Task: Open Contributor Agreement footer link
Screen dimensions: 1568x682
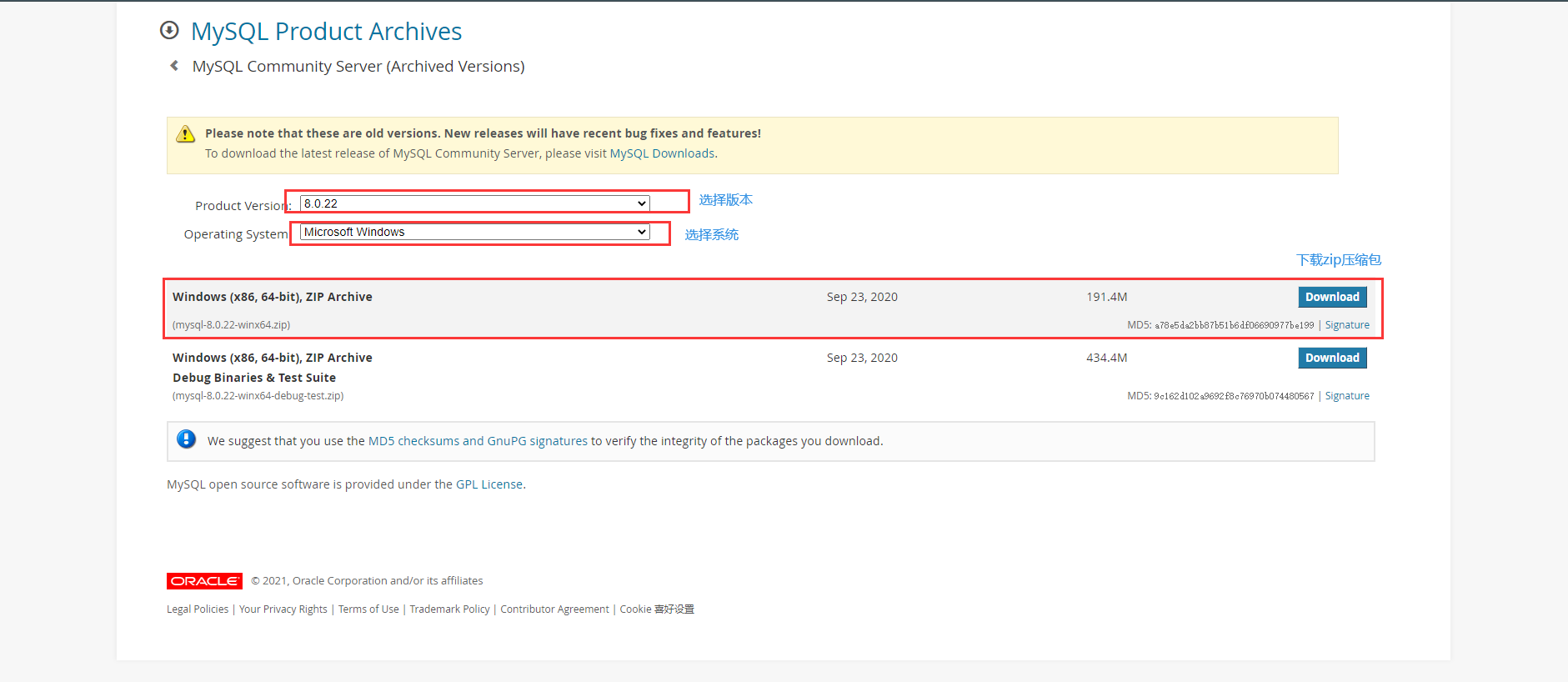Action: [554, 609]
